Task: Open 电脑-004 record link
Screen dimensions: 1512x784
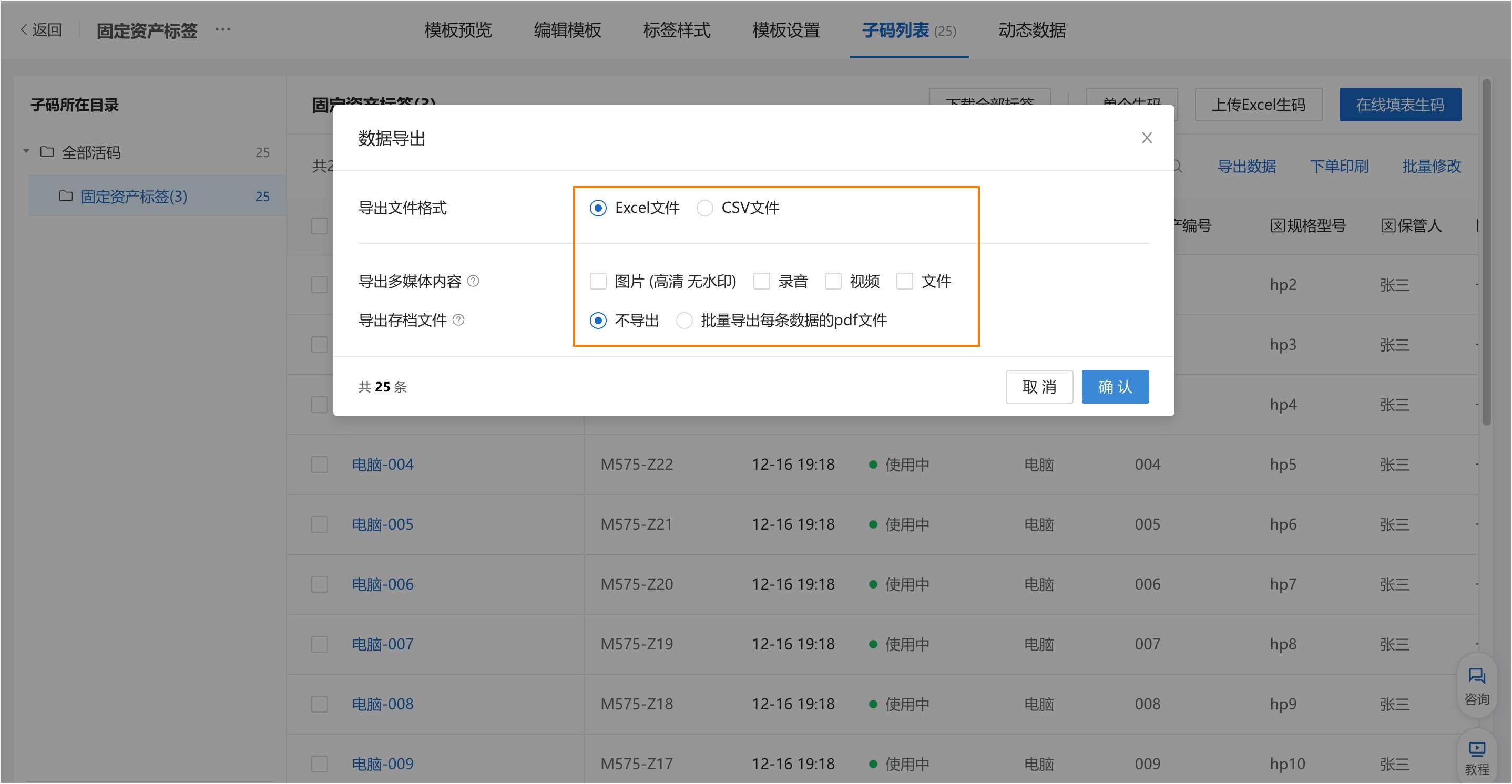Action: click(x=382, y=465)
